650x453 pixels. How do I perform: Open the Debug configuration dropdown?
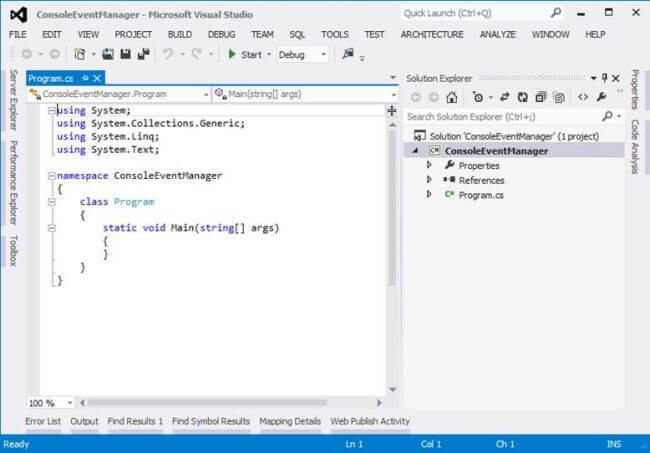click(x=324, y=55)
